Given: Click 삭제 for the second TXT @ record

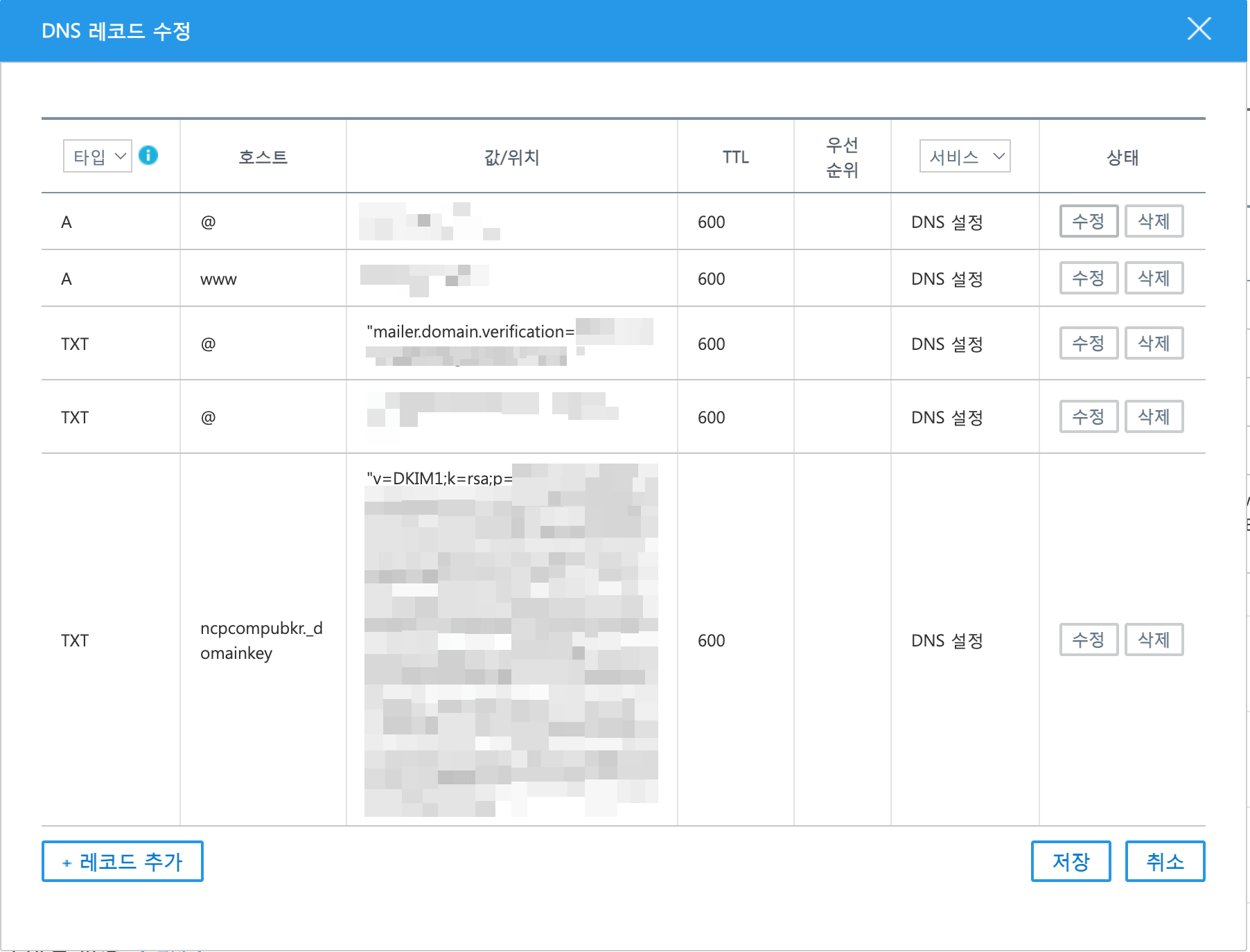Looking at the screenshot, I should coord(1154,417).
